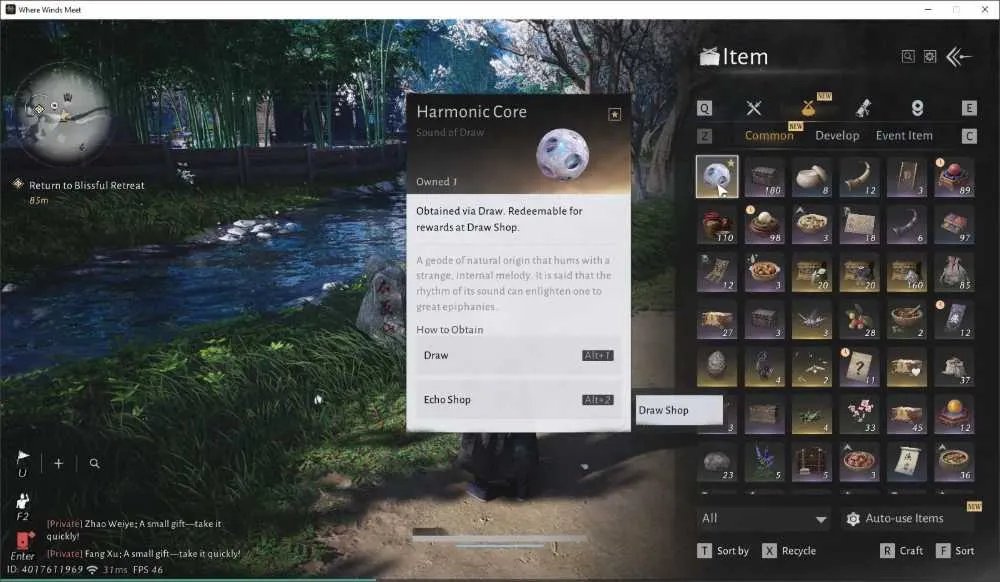The height and width of the screenshot is (582, 1000).
Task: Pick the food bowl item with count 36
Action: click(x=954, y=462)
